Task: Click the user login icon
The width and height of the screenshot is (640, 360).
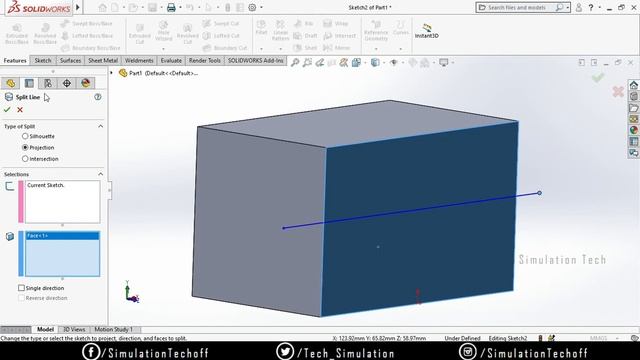Action: [x=579, y=7]
